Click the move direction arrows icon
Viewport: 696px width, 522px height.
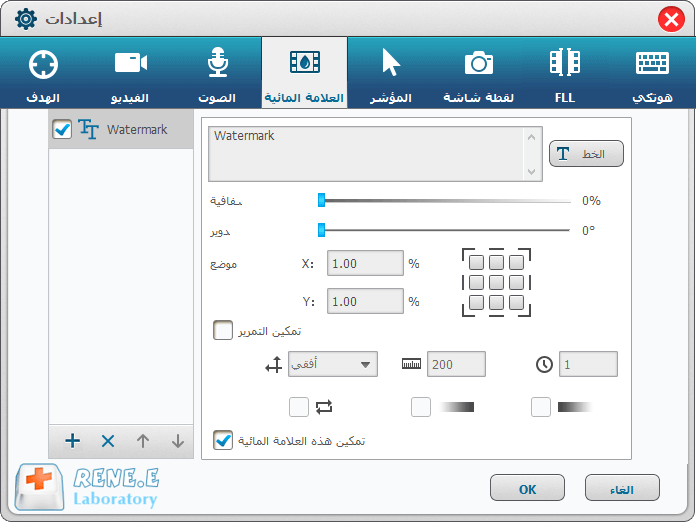(274, 365)
